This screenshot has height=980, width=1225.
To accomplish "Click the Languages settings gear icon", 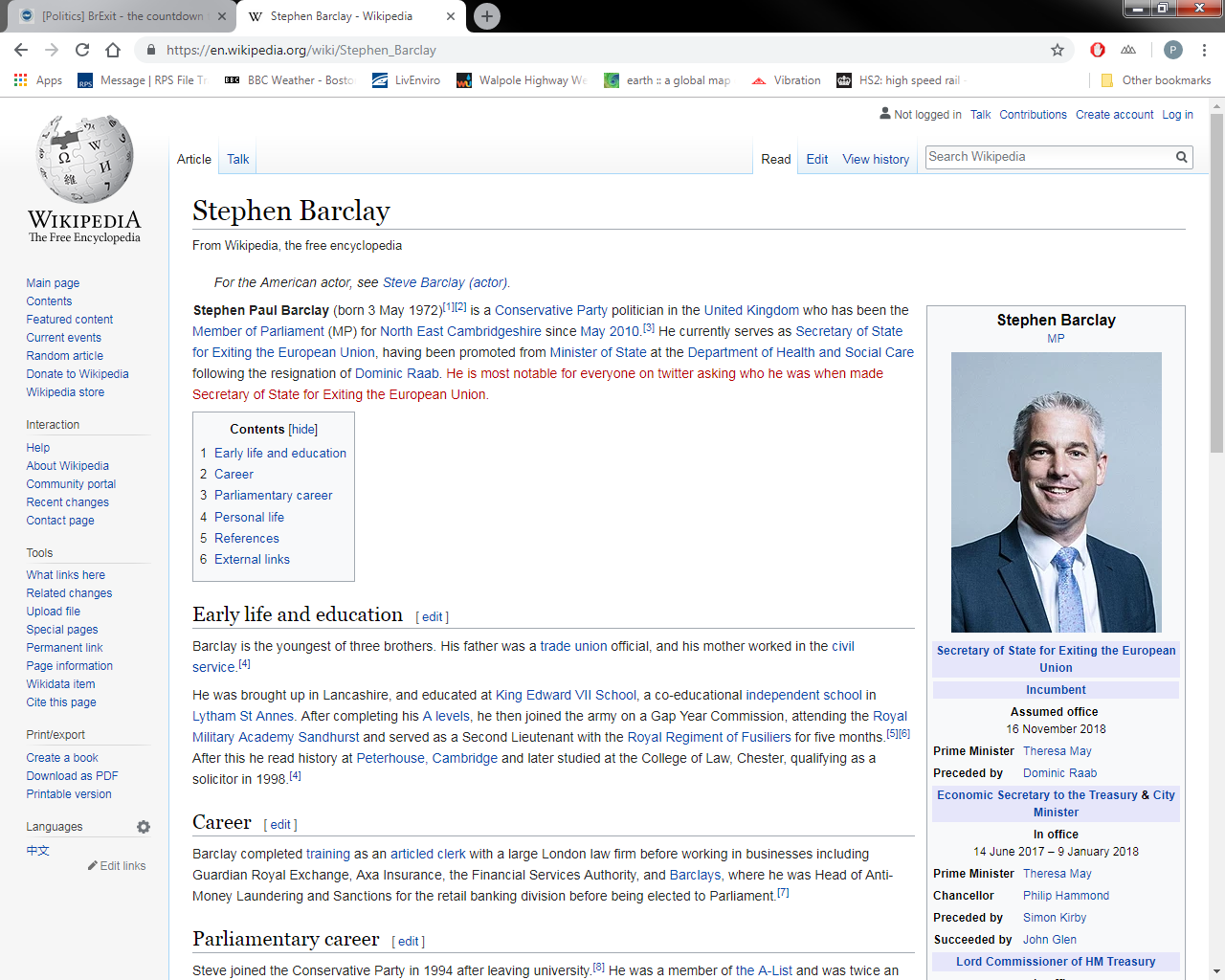I will pos(144,827).
